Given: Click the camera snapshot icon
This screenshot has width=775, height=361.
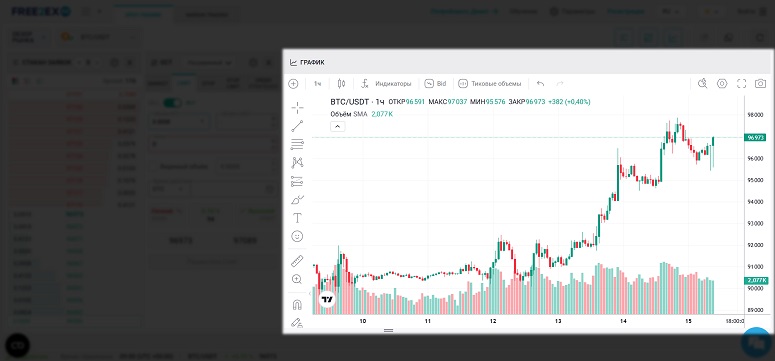Looking at the screenshot, I should [x=760, y=84].
